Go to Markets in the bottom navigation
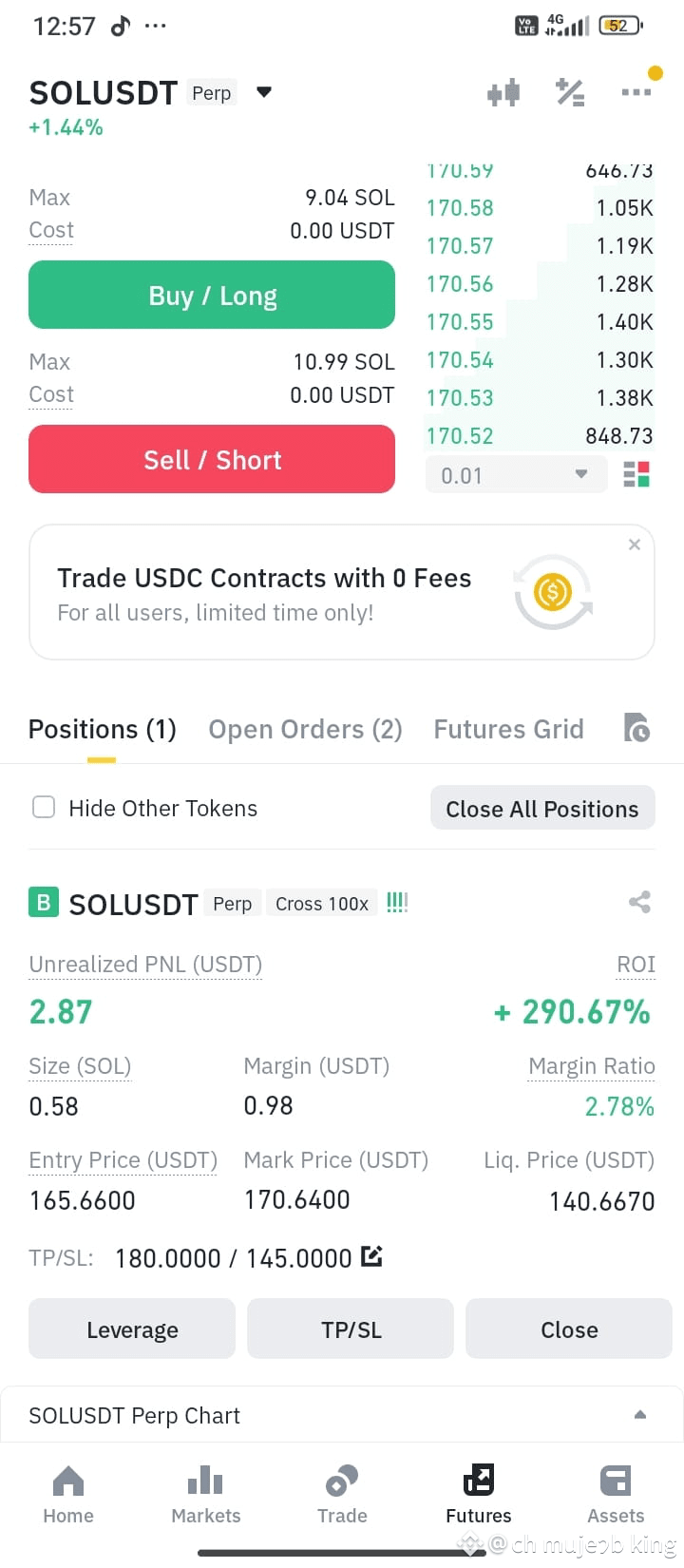 coord(206,1496)
